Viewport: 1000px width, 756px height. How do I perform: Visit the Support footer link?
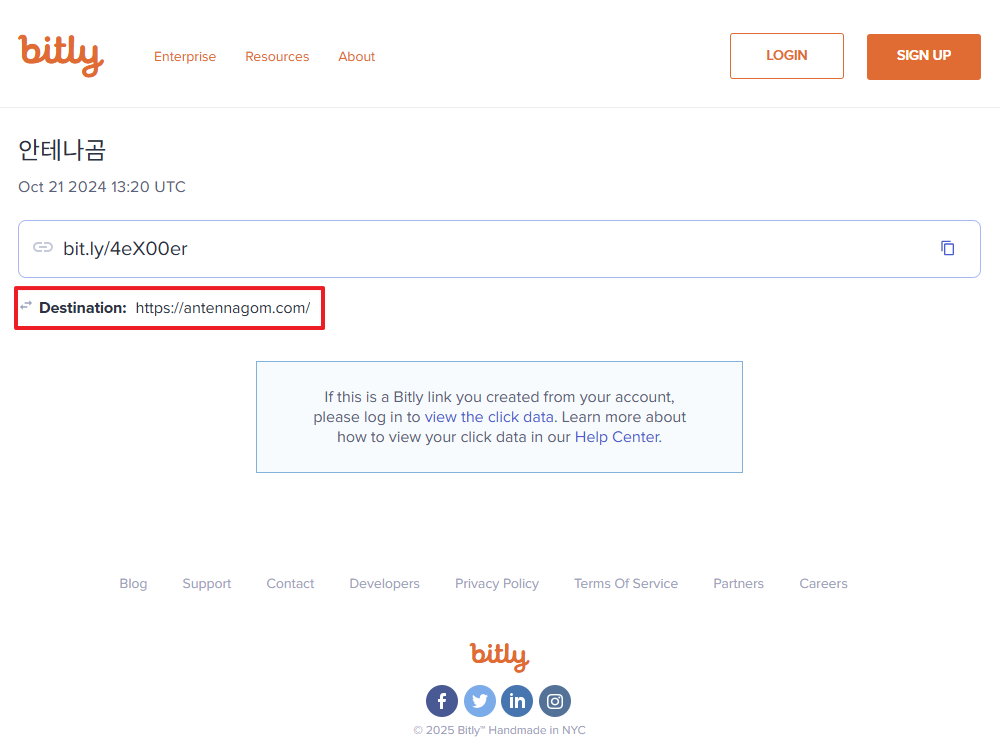click(x=206, y=584)
